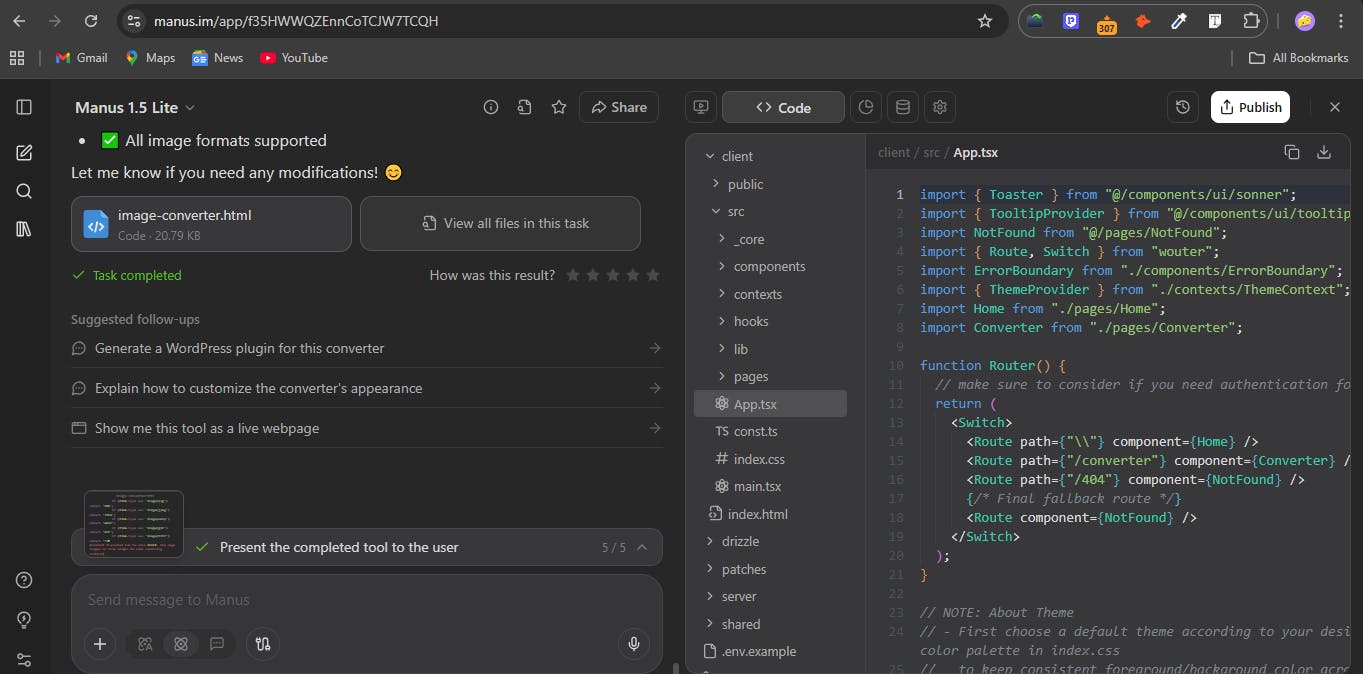
Task: Switch to chat mode in message box
Action: 217,644
